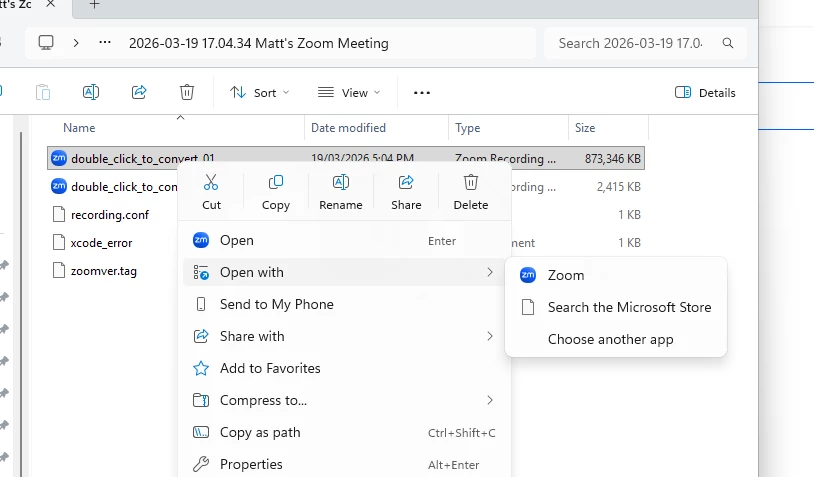Expand the Share with submenu
This screenshot has height=477, width=814.
click(344, 336)
